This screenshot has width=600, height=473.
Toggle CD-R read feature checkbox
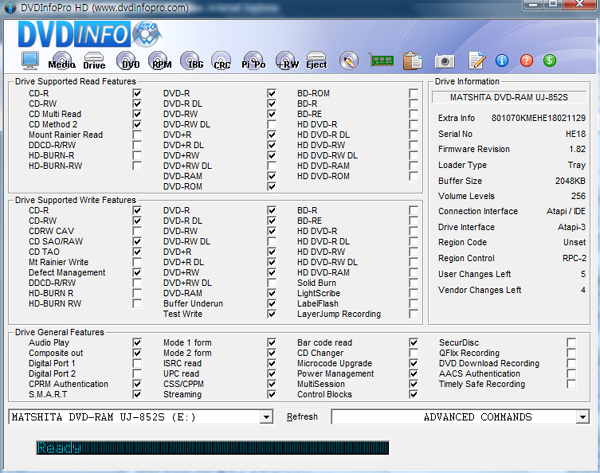(x=137, y=93)
